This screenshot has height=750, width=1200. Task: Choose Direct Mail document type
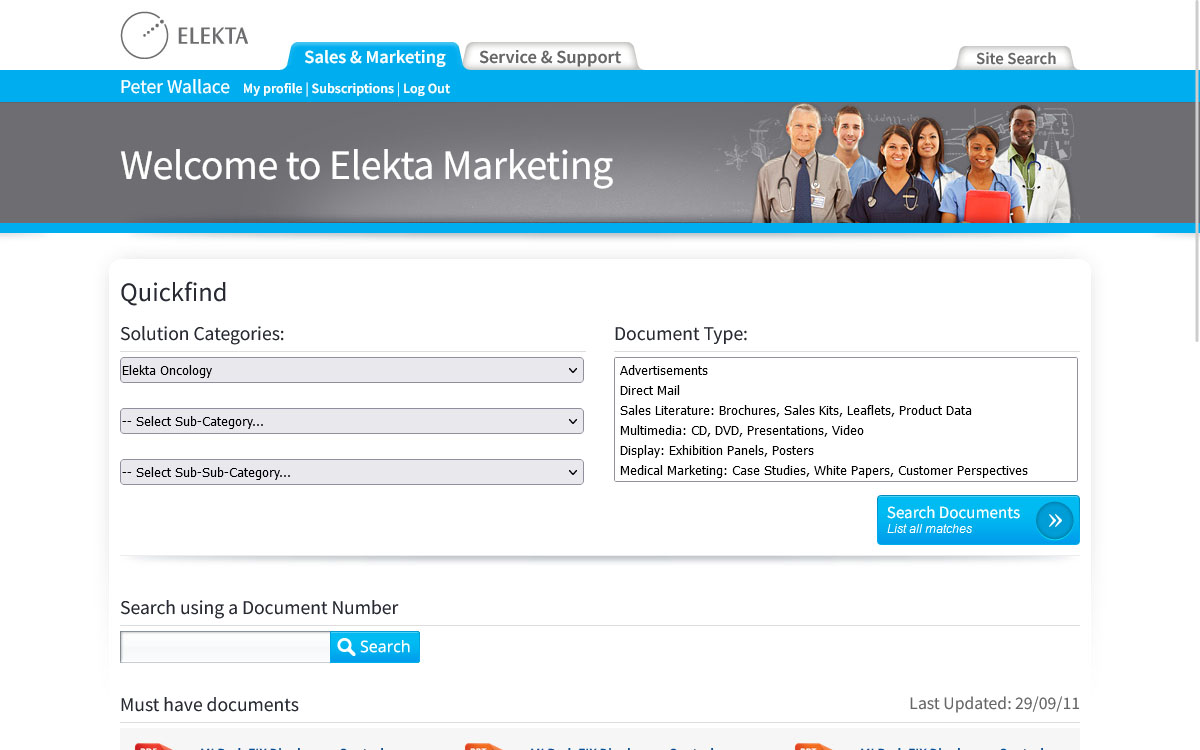(x=650, y=391)
